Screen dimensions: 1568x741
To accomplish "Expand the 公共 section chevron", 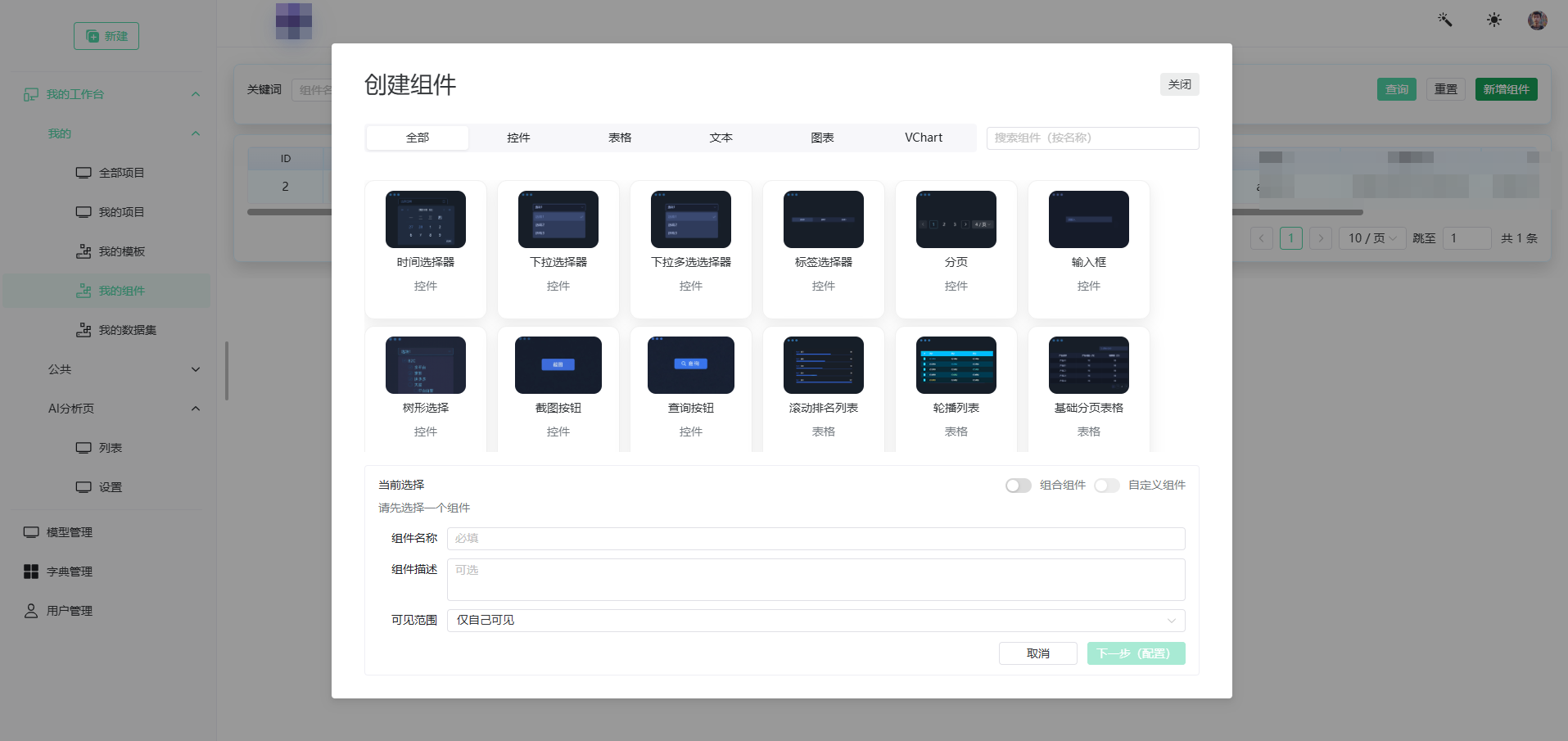I will 196,369.
